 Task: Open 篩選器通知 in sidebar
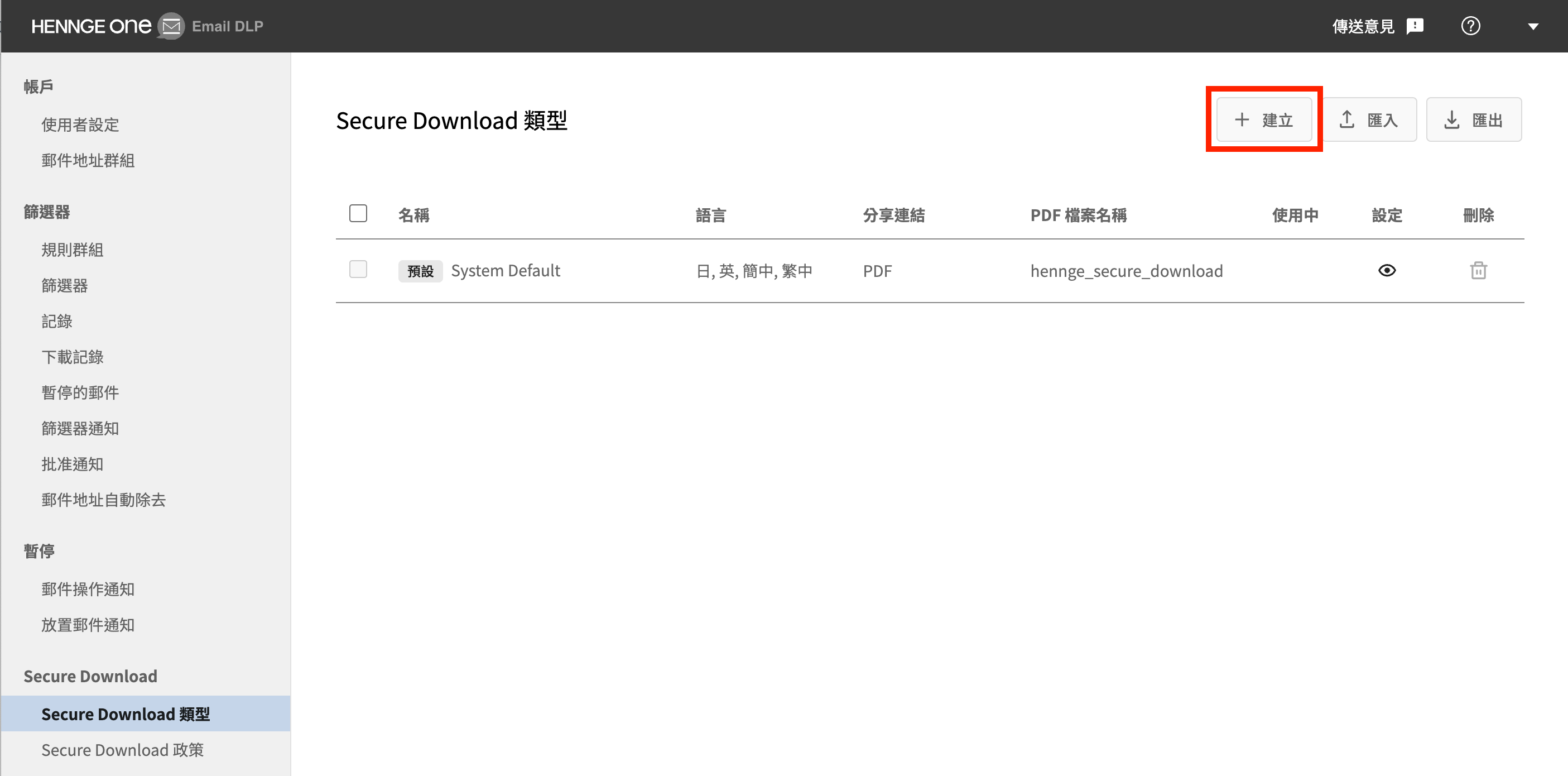(x=80, y=428)
